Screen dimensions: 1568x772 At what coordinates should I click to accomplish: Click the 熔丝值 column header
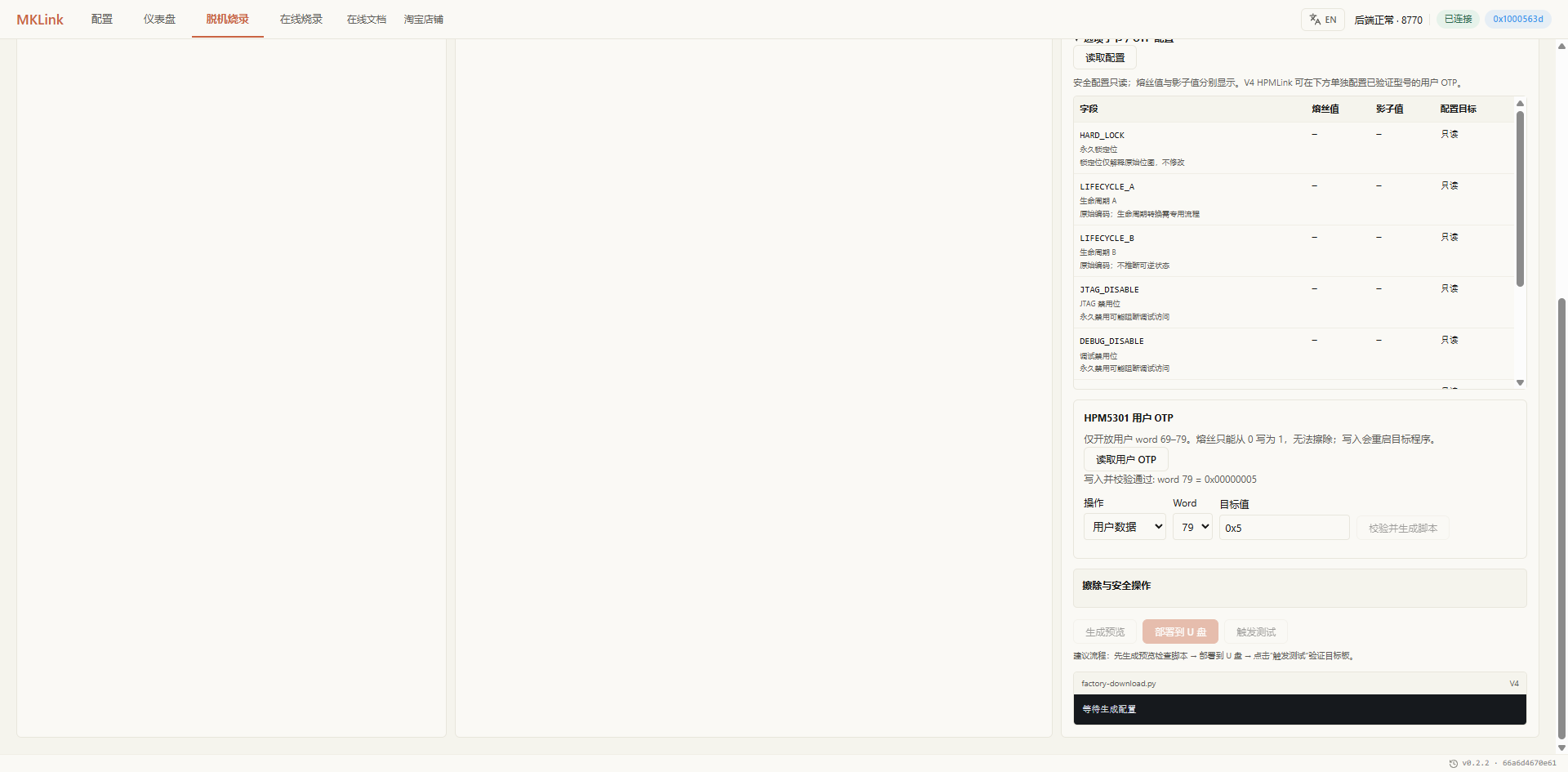(1325, 109)
